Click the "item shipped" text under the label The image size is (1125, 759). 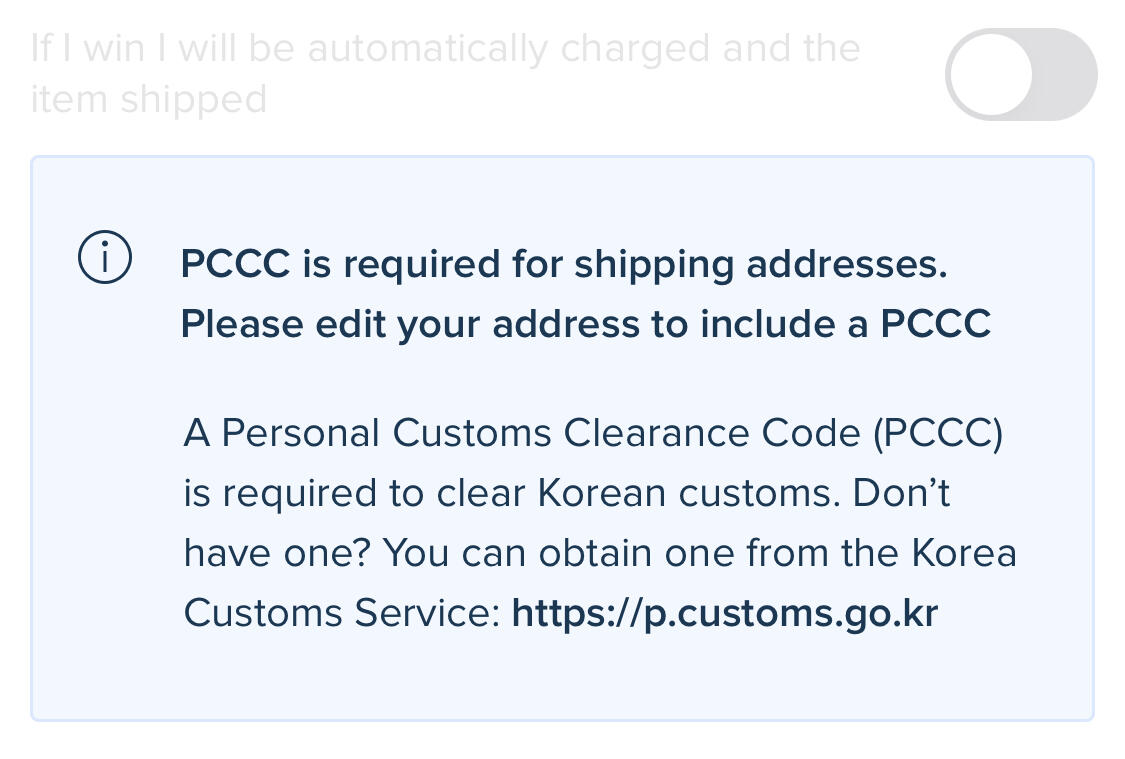[149, 100]
